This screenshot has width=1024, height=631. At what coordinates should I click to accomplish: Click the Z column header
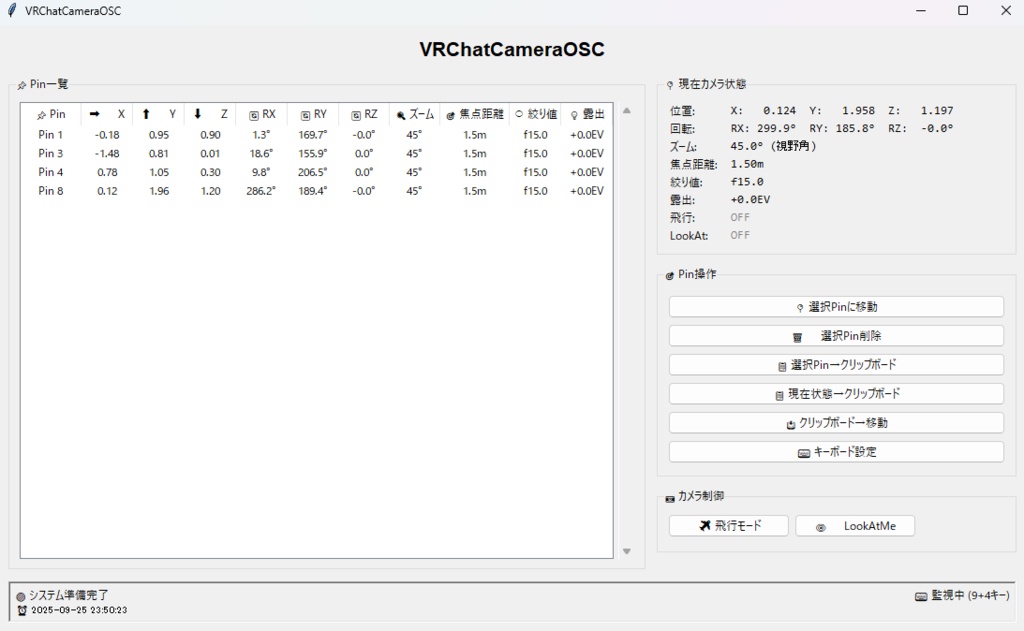coord(210,114)
